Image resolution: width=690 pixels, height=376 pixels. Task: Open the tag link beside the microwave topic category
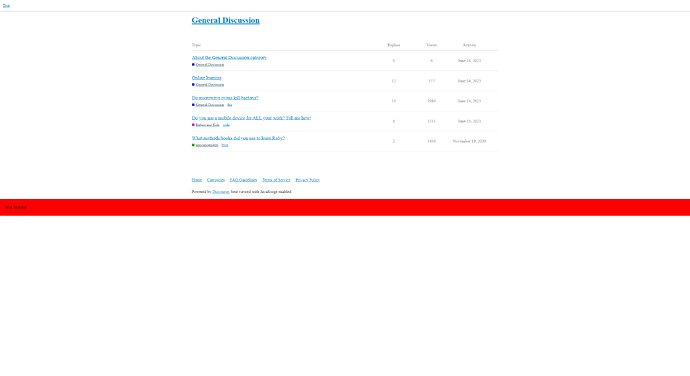click(x=230, y=105)
